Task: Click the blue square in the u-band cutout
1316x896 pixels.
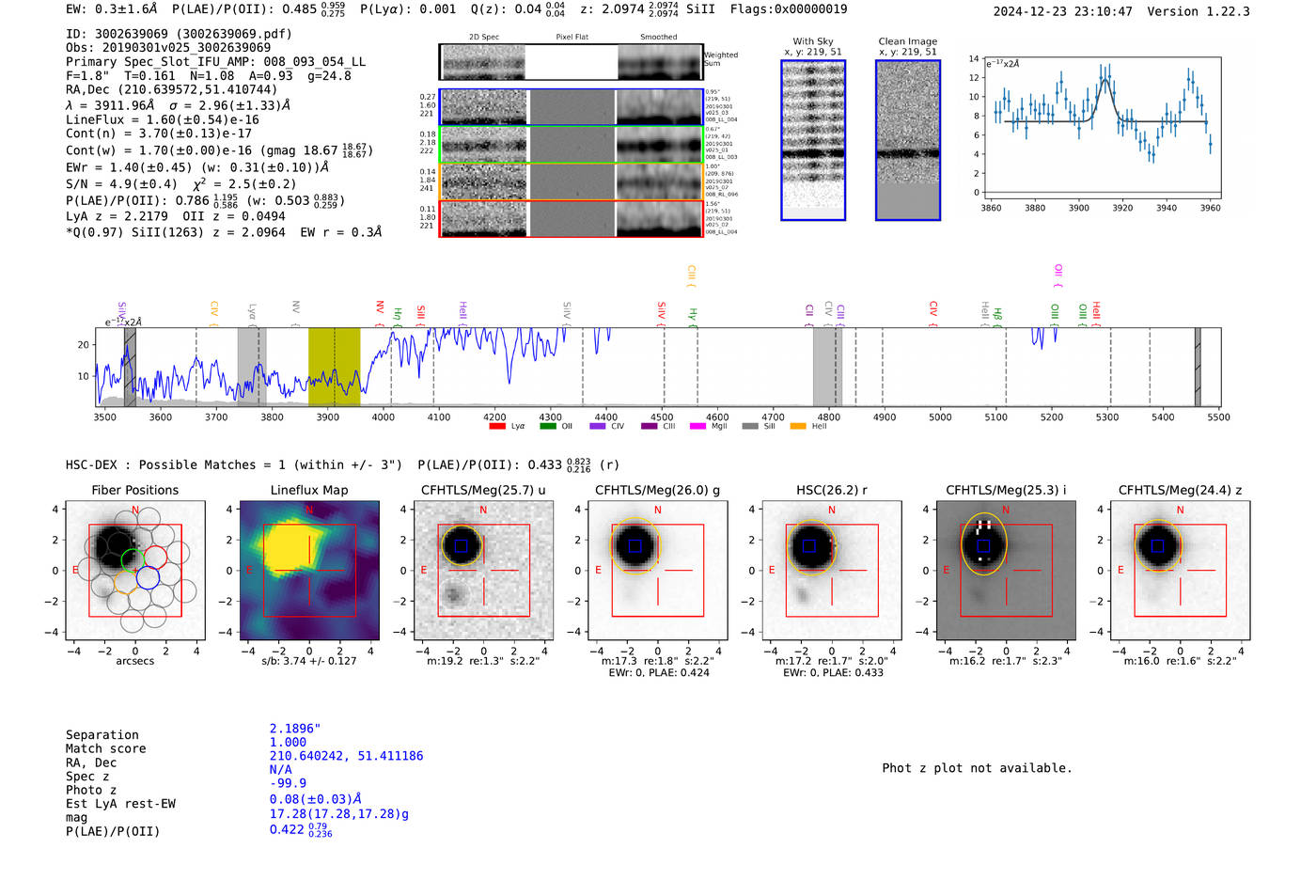Action: tap(461, 546)
